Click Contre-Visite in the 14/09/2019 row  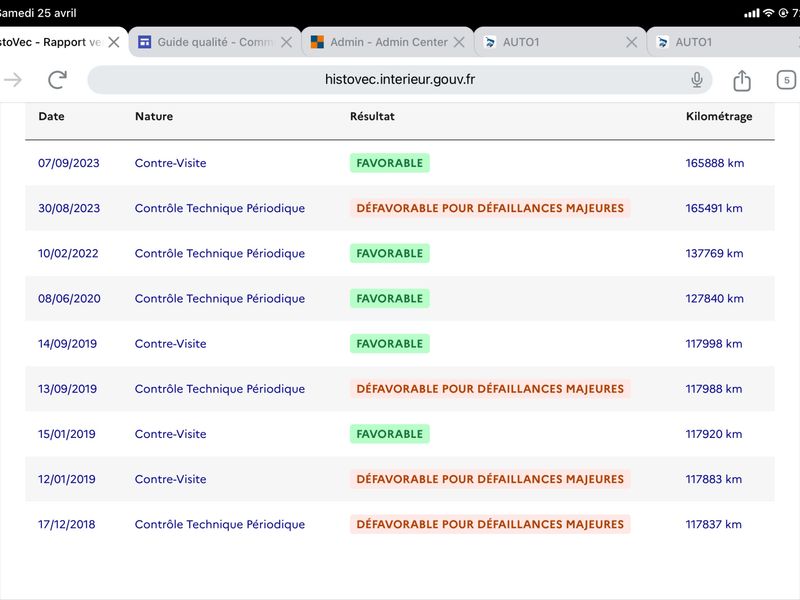pyautogui.click(x=170, y=344)
